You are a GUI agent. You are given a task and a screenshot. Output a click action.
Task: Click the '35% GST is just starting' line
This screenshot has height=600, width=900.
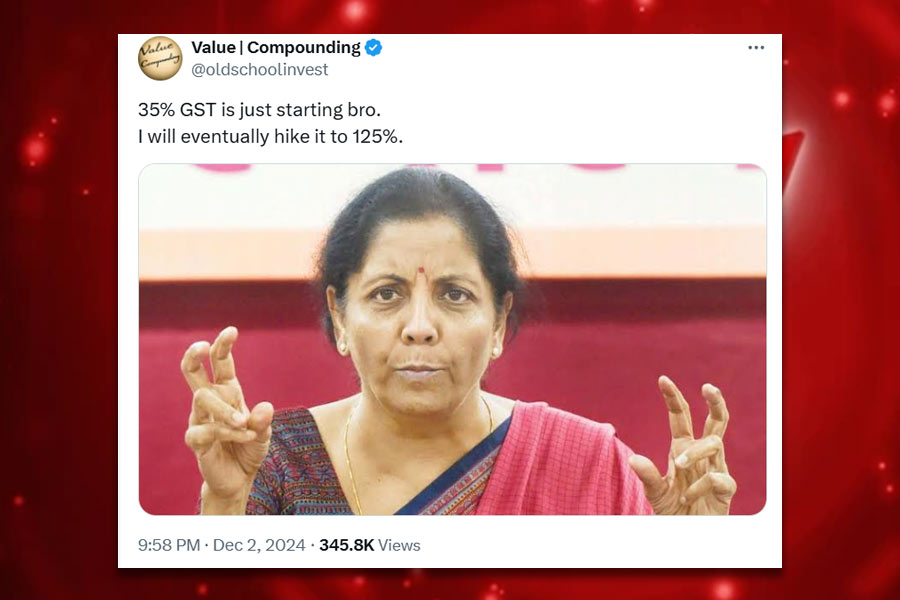pyautogui.click(x=259, y=110)
